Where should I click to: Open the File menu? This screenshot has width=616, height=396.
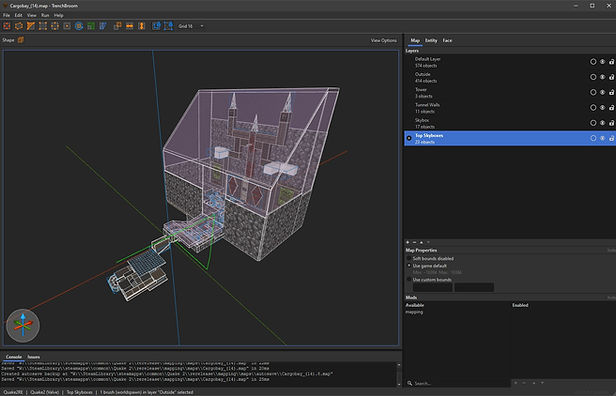(6, 15)
